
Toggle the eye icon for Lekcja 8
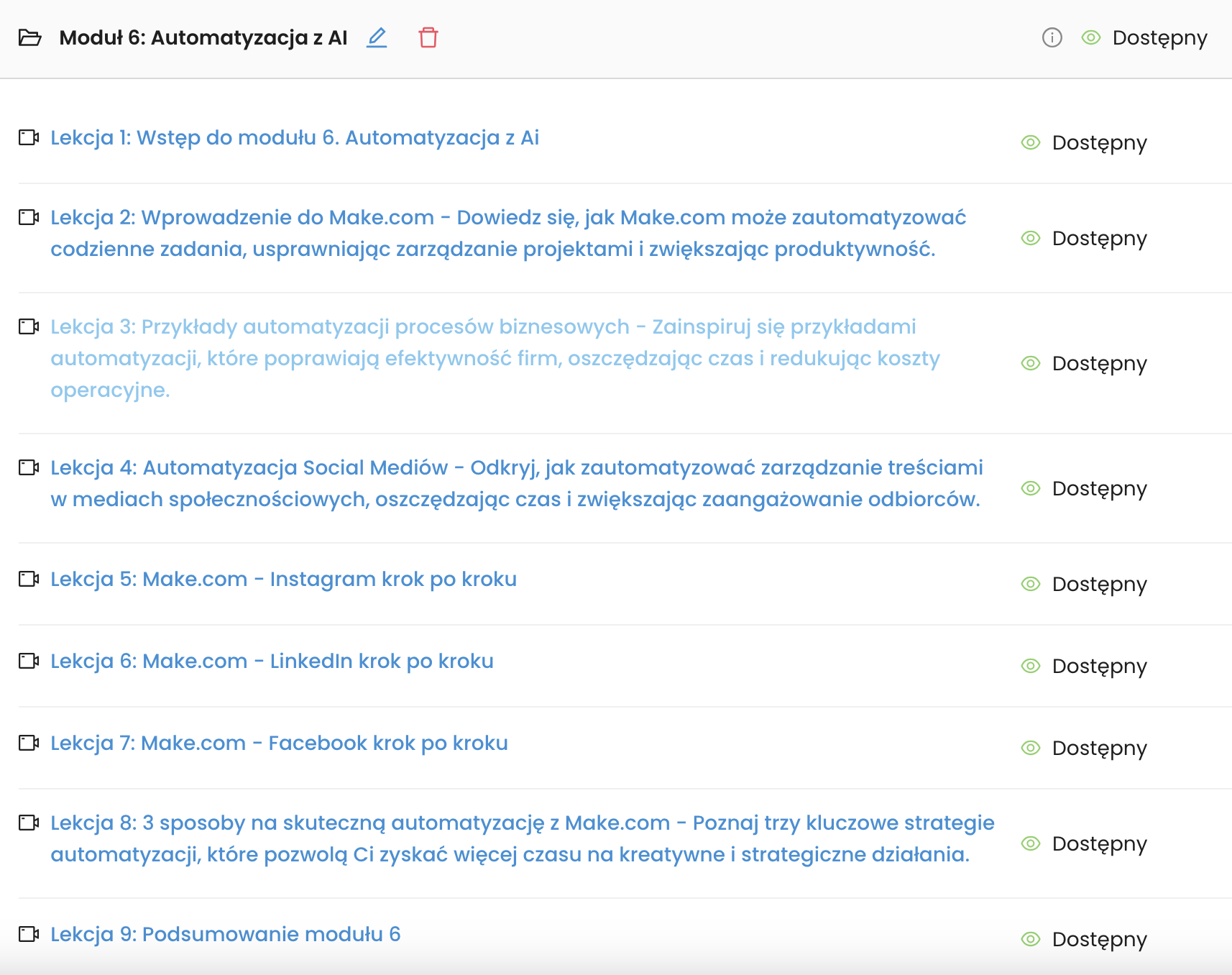[x=1031, y=843]
